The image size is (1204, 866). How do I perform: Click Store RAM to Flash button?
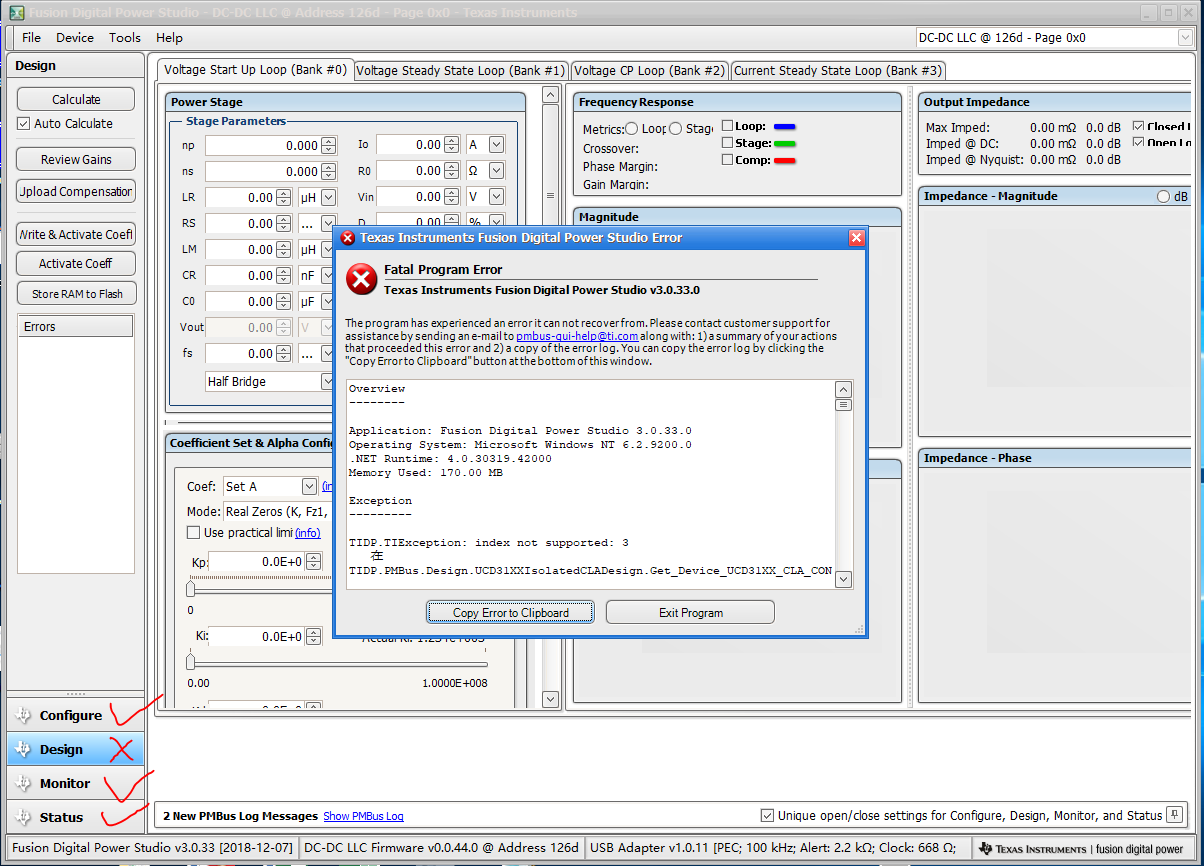point(76,294)
